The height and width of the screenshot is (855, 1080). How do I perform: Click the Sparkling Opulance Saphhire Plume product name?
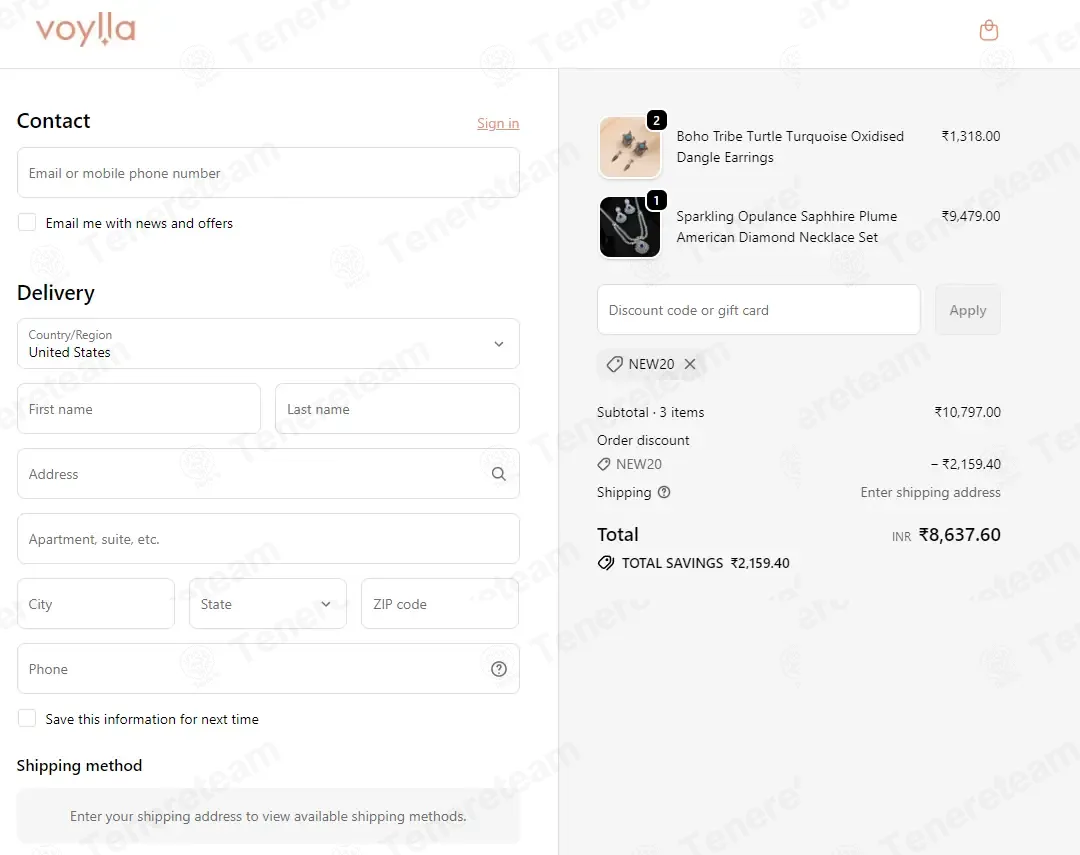click(x=787, y=227)
